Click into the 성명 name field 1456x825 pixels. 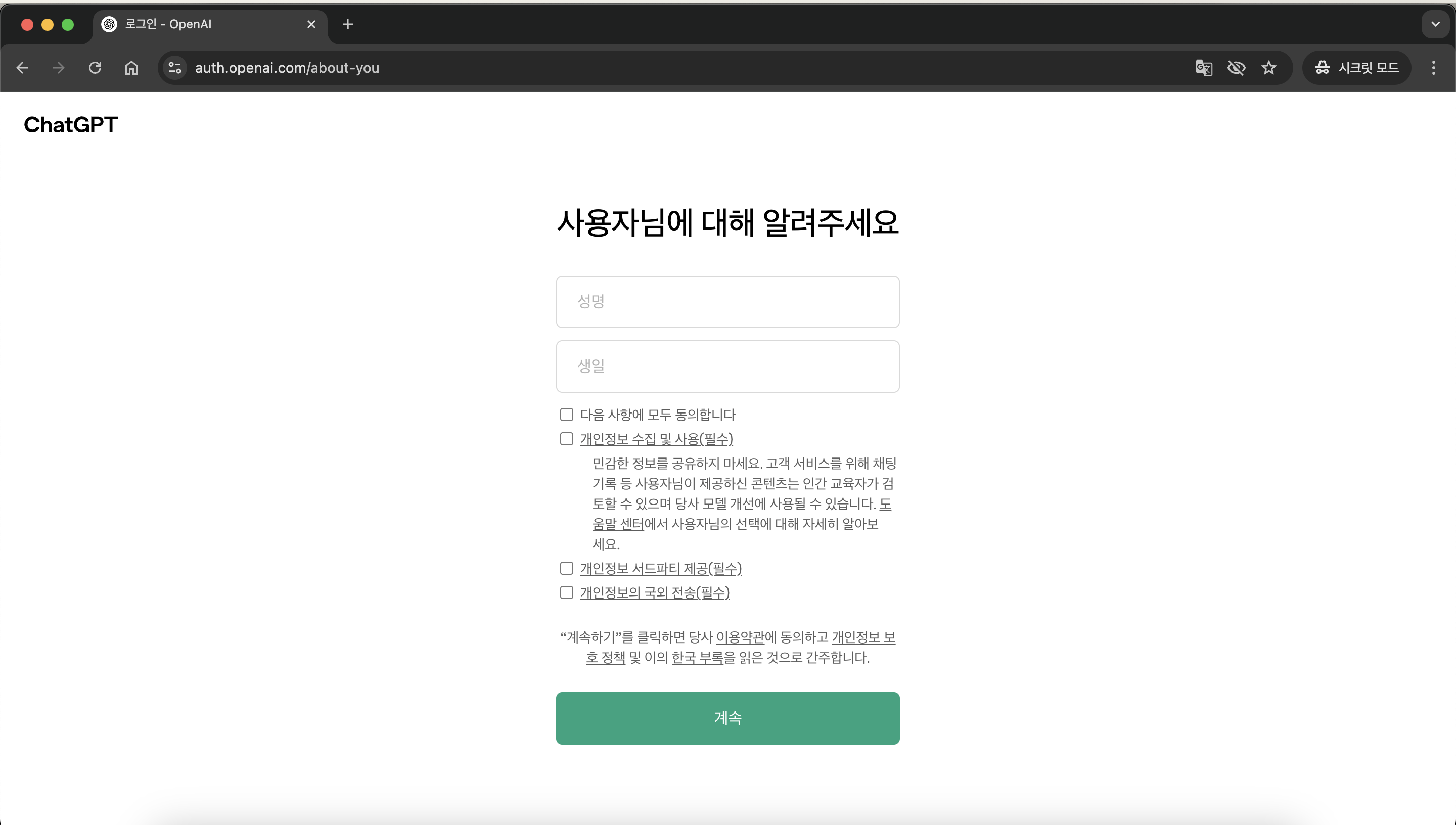(727, 301)
